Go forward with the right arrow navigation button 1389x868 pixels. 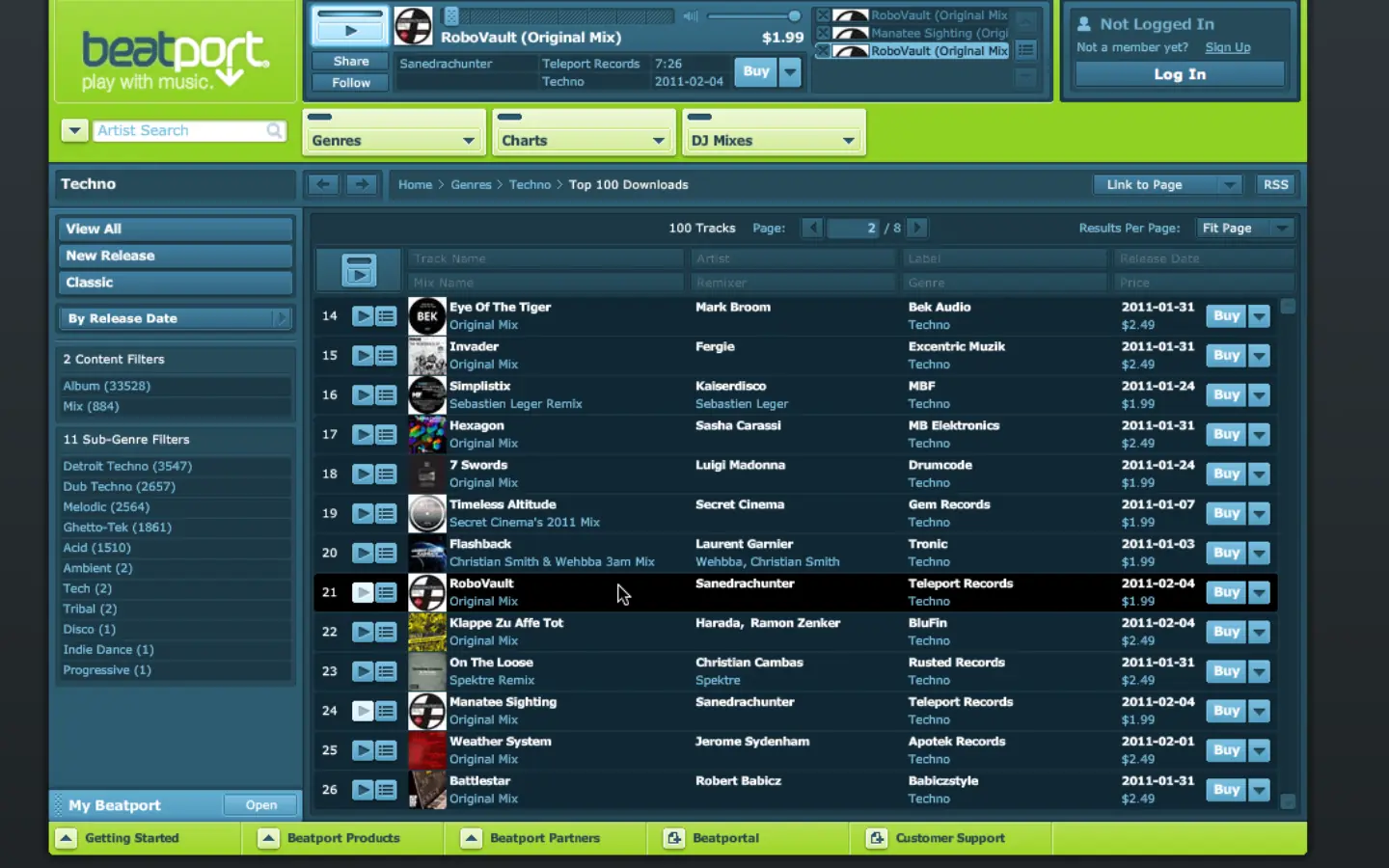(x=361, y=184)
